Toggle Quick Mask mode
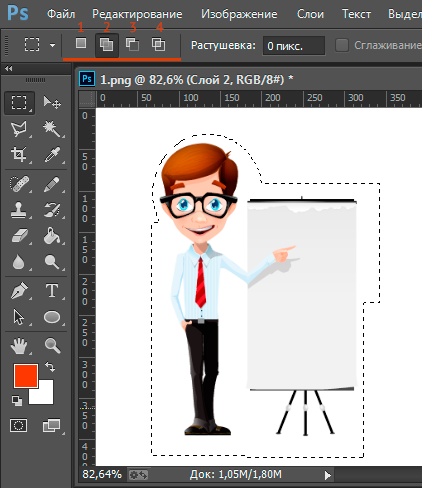The height and width of the screenshot is (488, 422). [x=18, y=425]
